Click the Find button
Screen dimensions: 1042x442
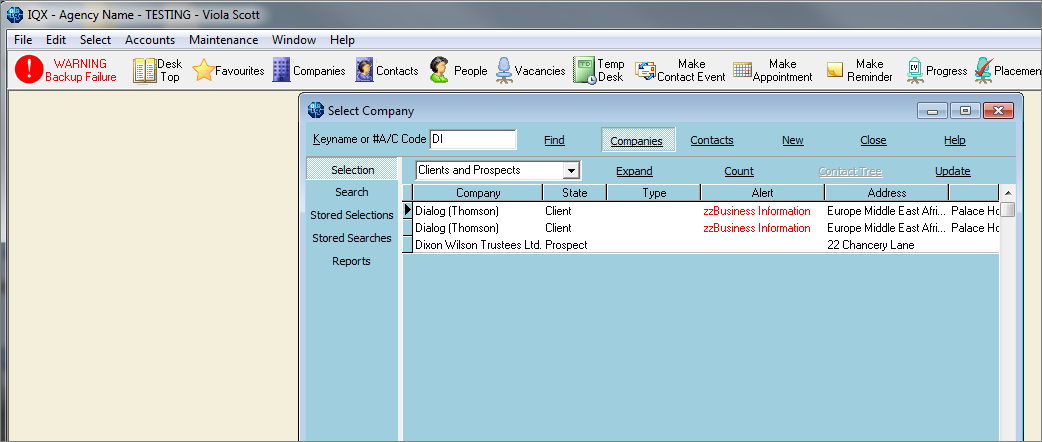click(x=554, y=140)
